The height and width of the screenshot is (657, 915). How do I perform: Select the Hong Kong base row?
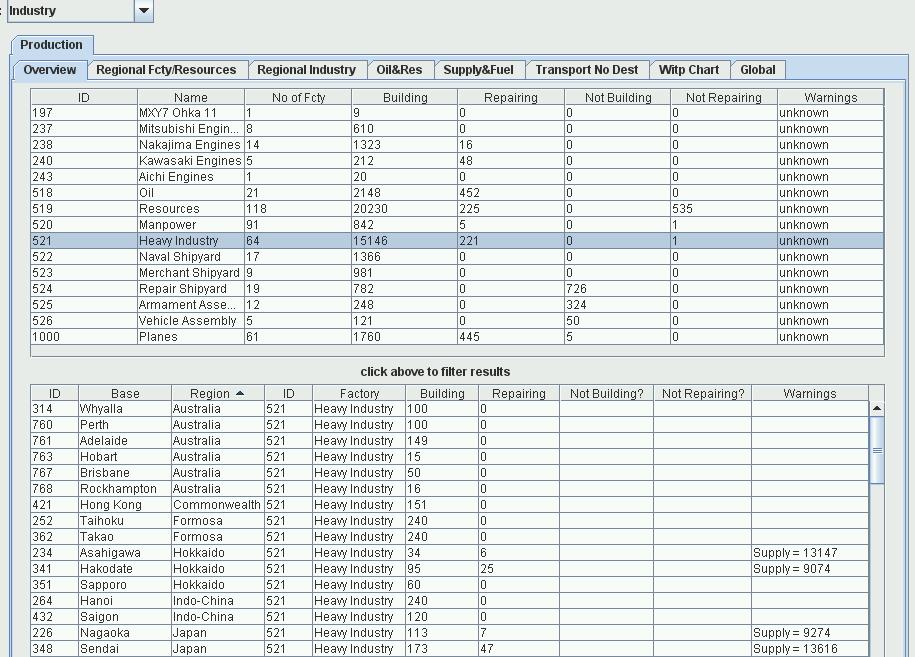449,505
